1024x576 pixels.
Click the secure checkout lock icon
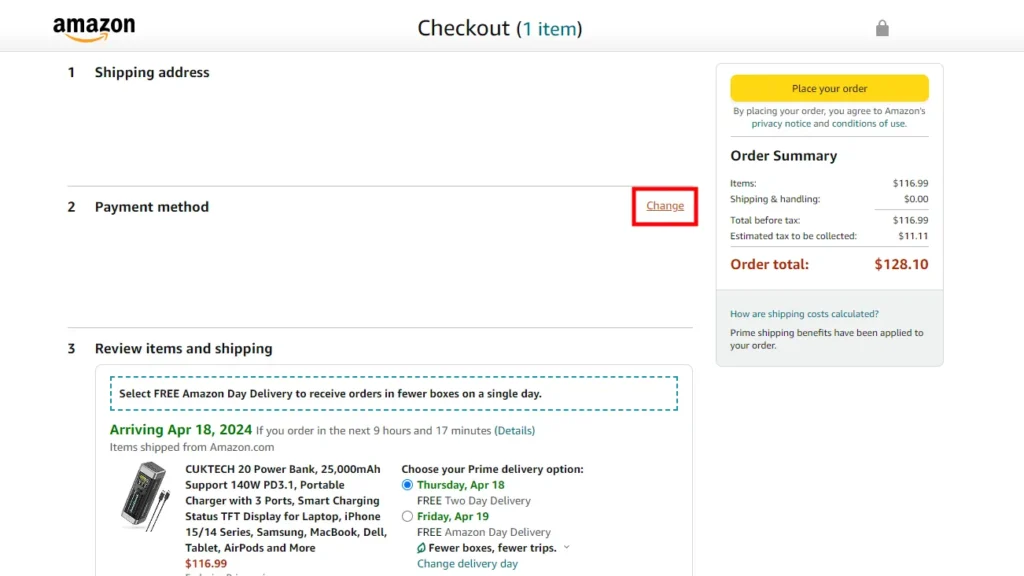pos(882,27)
